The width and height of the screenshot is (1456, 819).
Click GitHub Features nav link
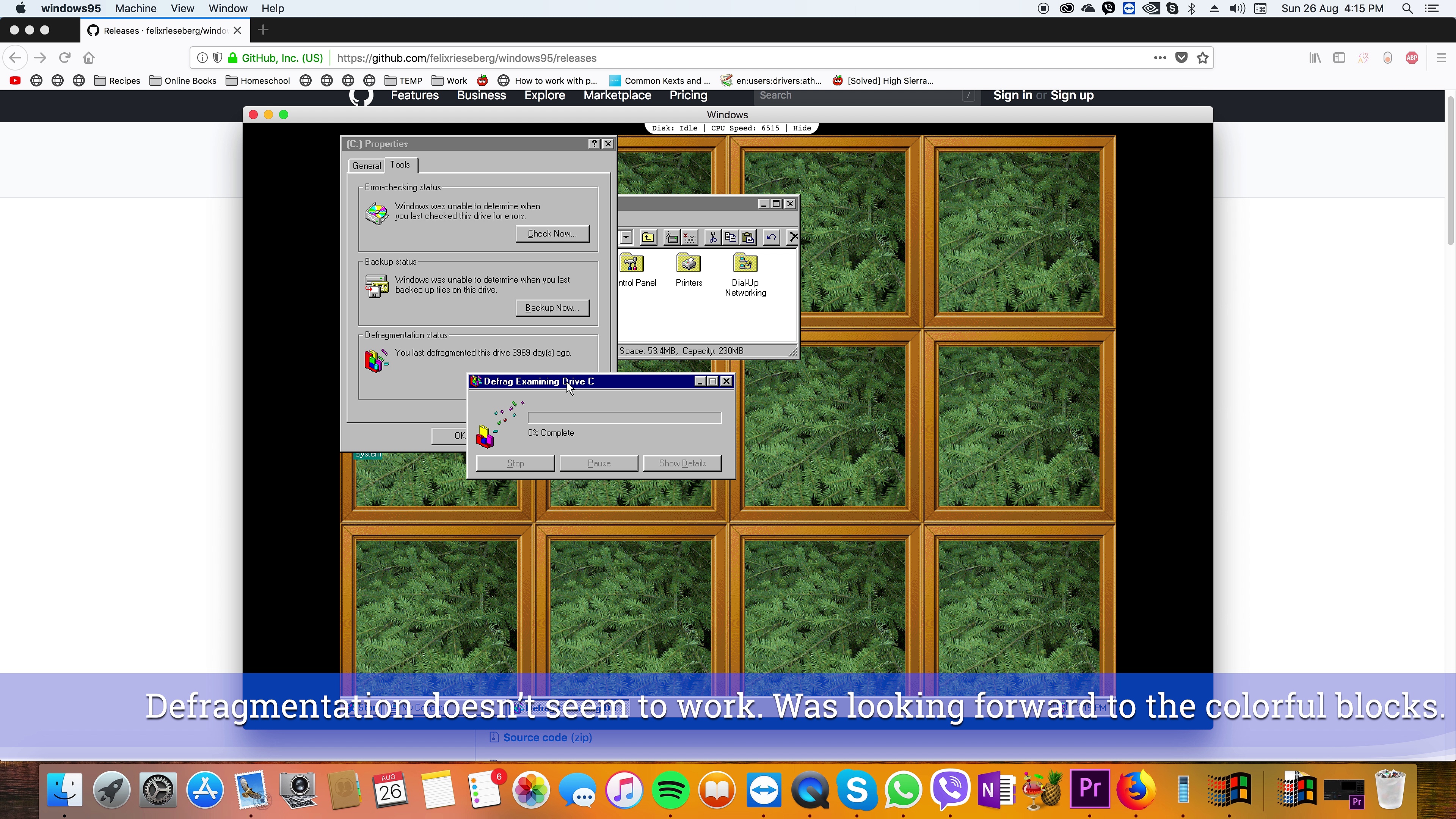(414, 96)
